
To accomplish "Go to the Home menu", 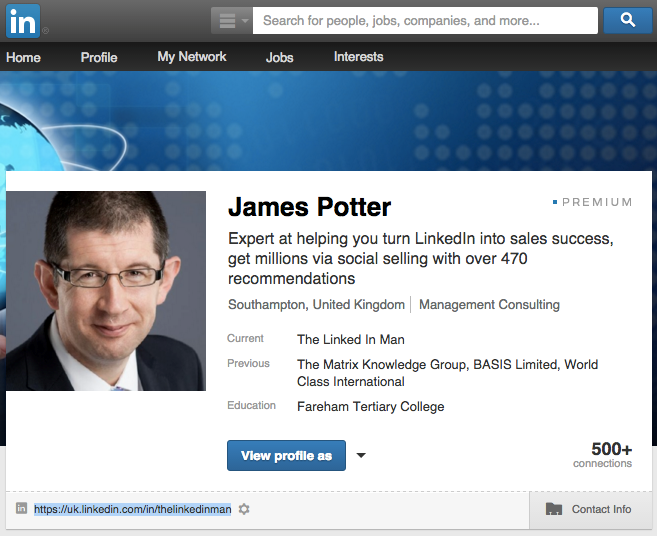I will [23, 57].
